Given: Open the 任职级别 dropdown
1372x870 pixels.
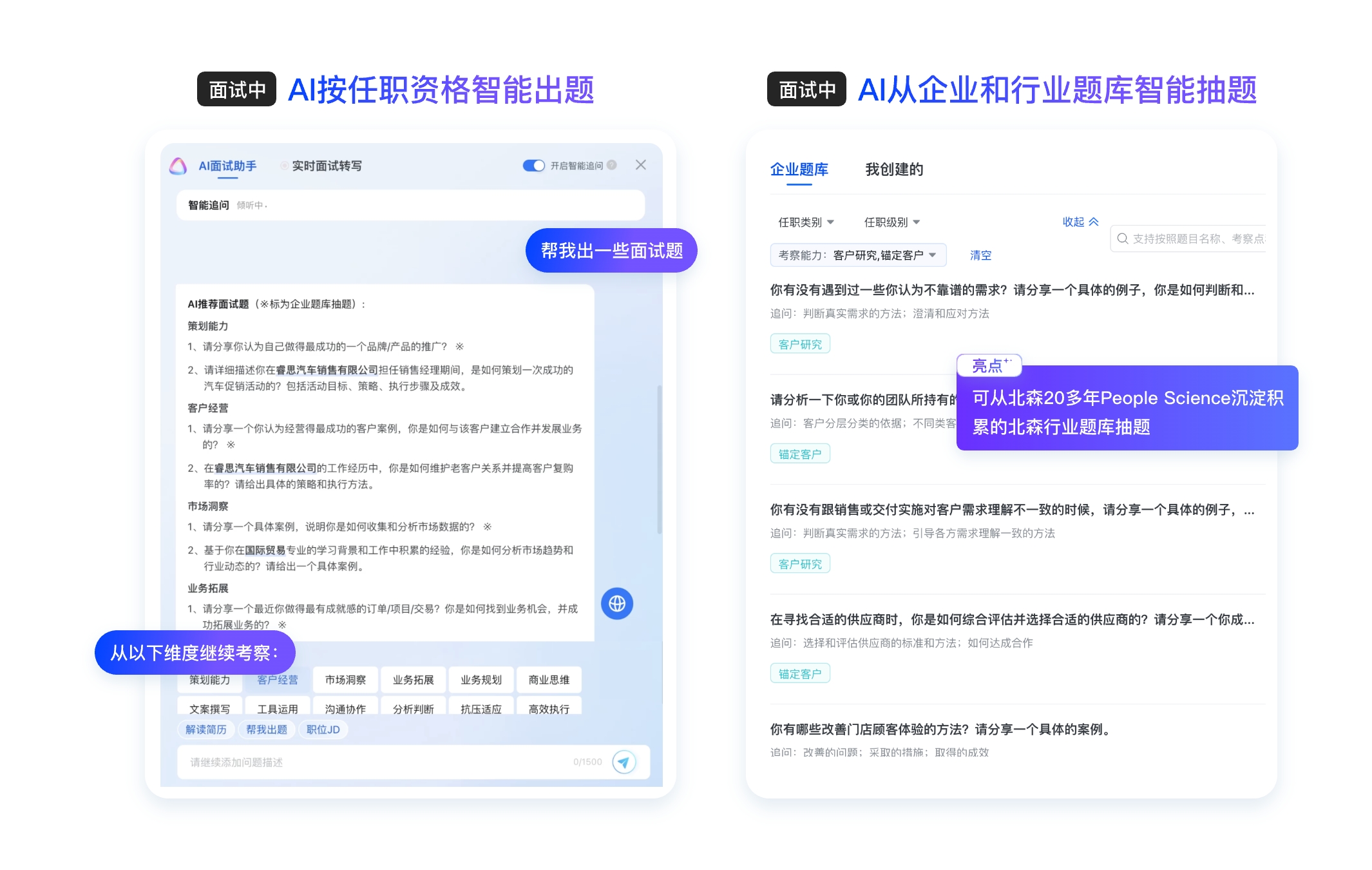Looking at the screenshot, I should (891, 222).
